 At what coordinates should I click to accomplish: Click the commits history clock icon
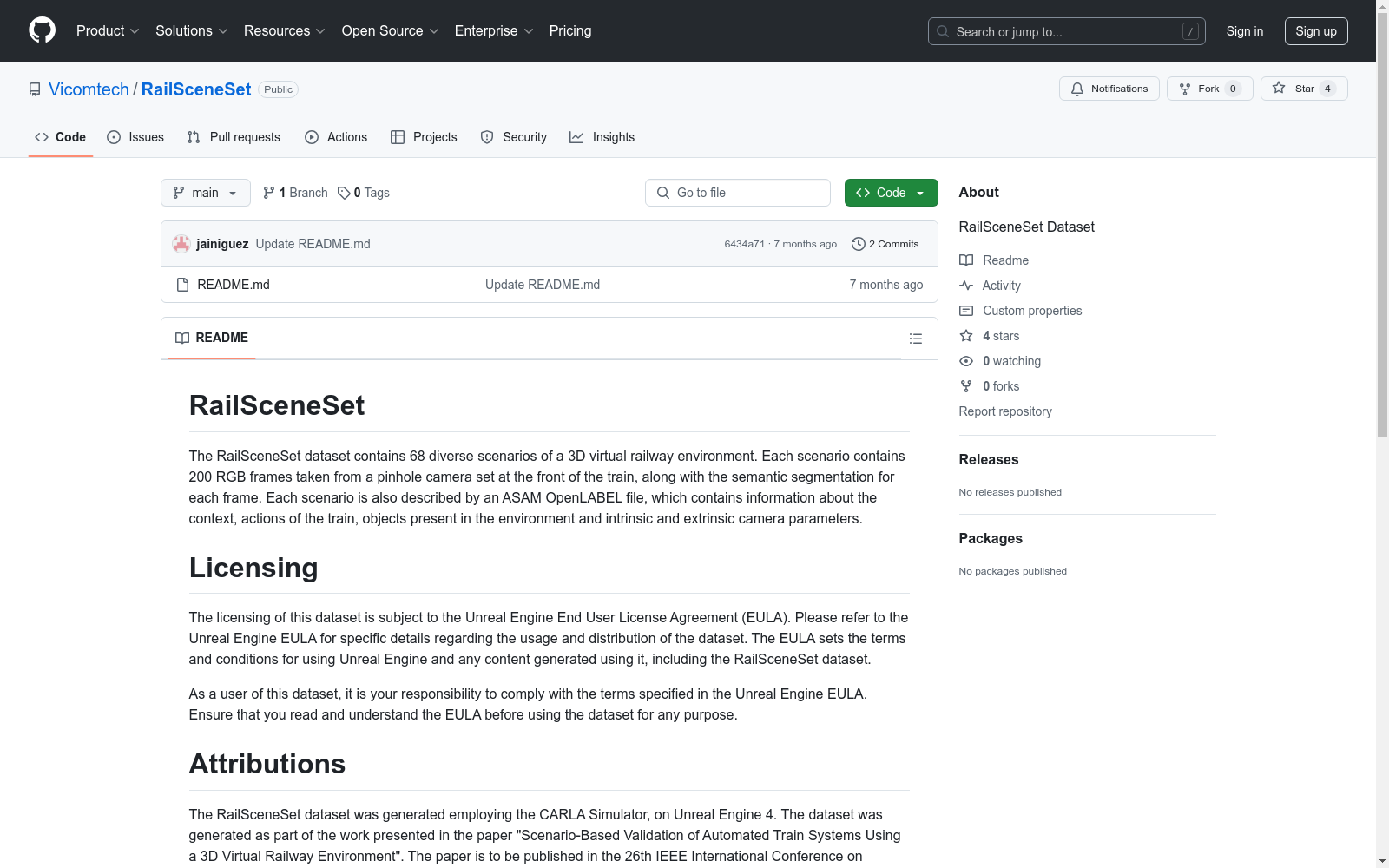tap(859, 244)
